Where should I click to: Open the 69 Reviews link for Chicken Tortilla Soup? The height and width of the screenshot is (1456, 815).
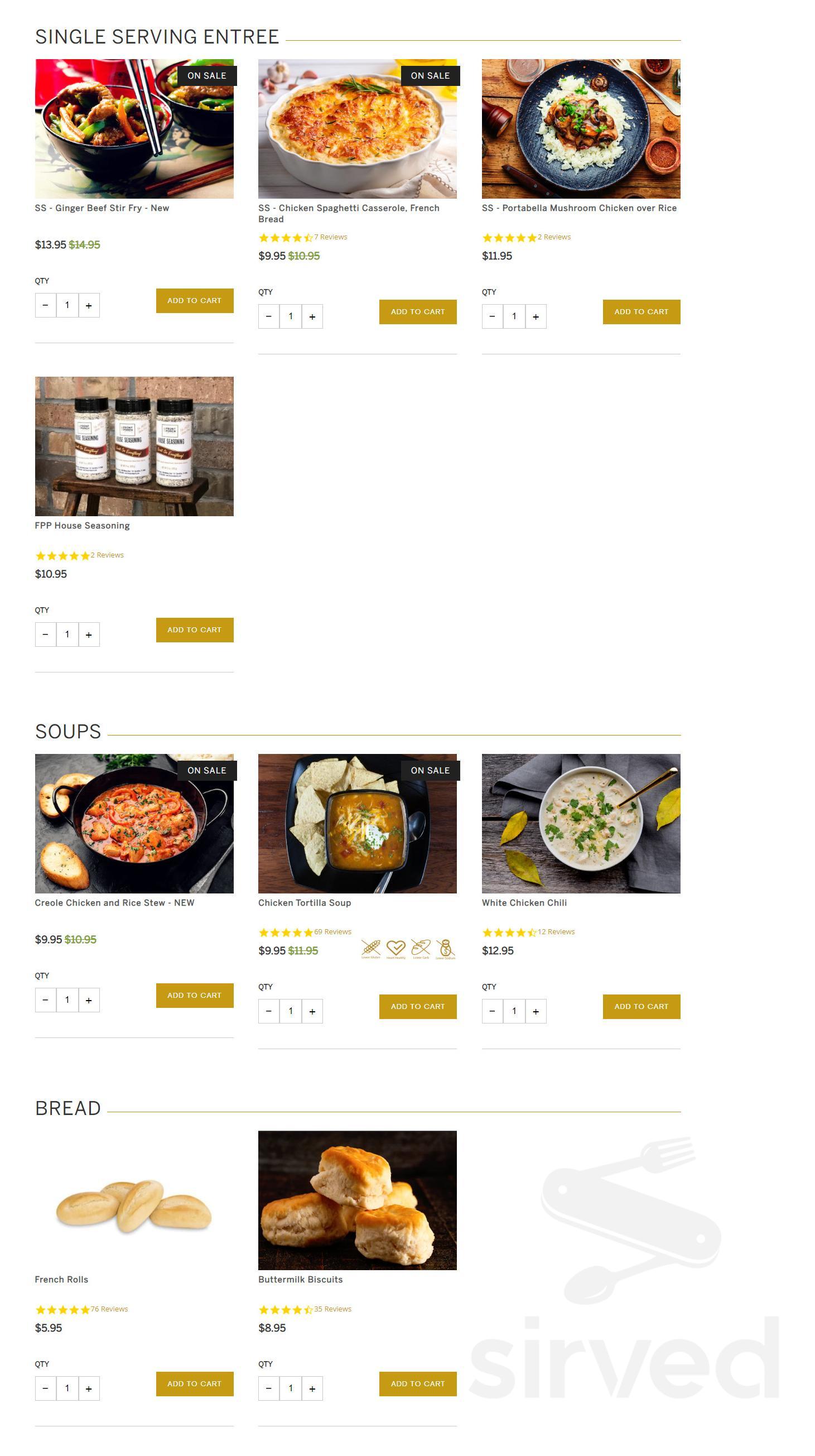[332, 931]
